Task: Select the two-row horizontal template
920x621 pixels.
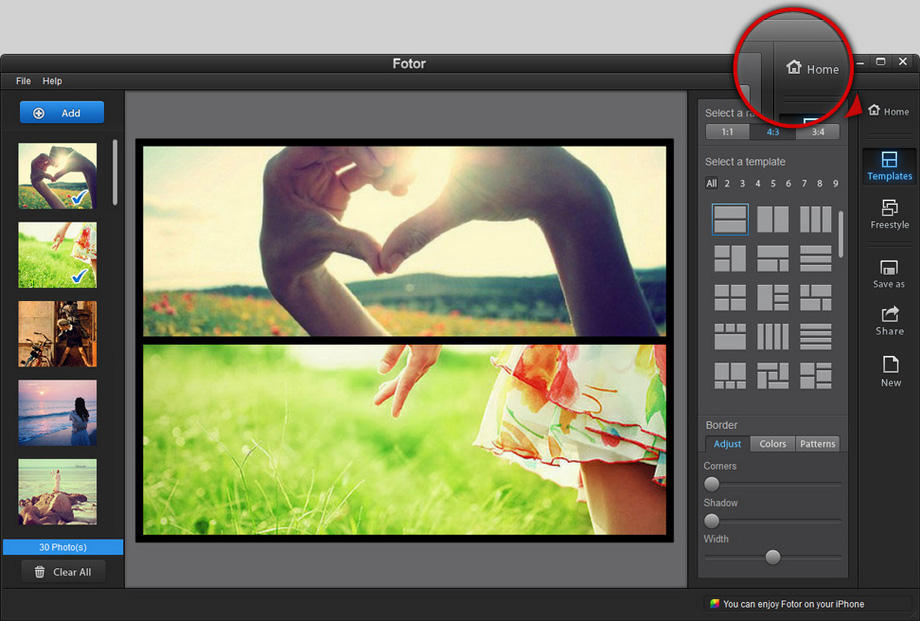Action: (x=730, y=220)
